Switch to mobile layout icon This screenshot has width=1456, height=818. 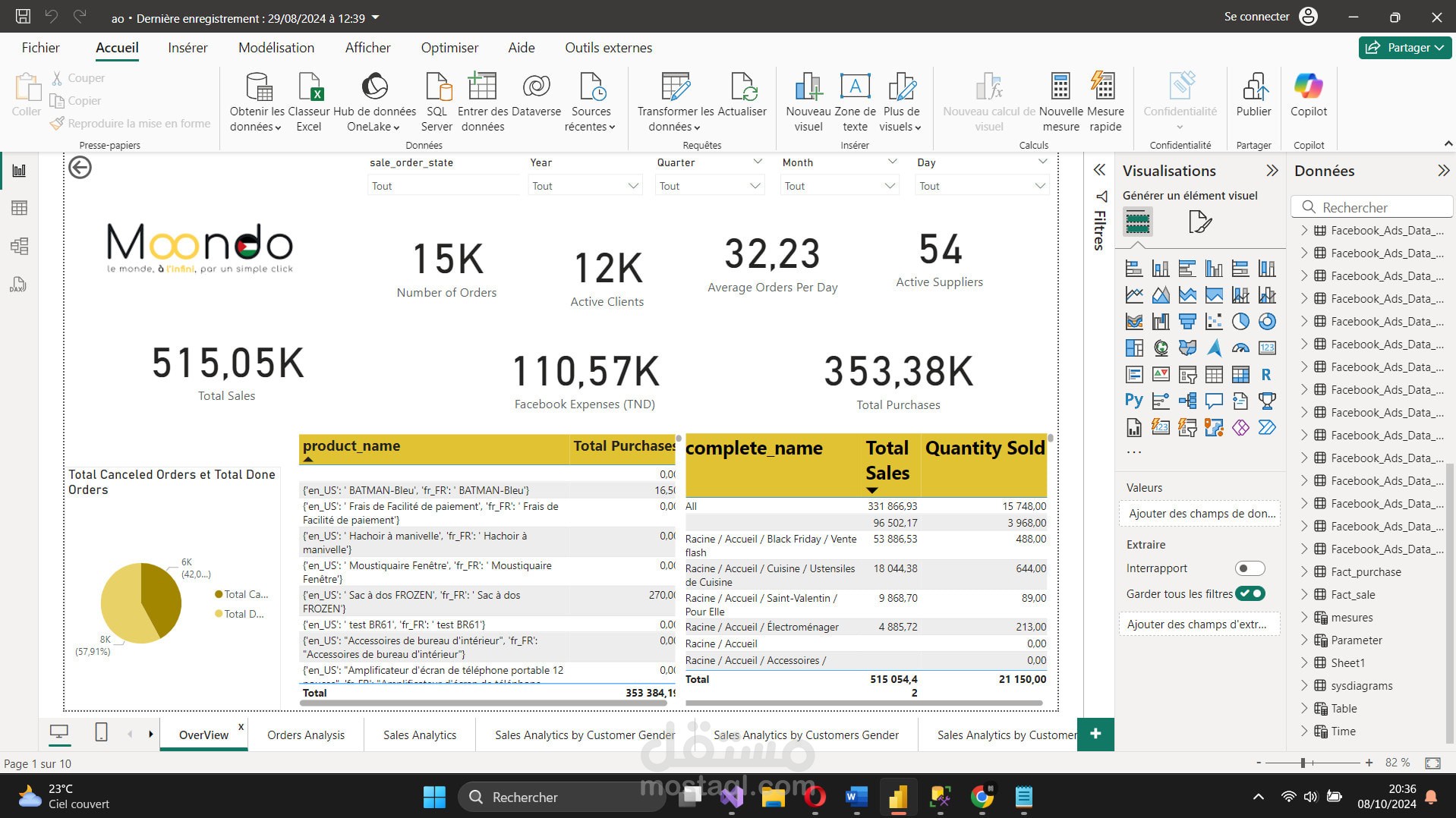101,732
